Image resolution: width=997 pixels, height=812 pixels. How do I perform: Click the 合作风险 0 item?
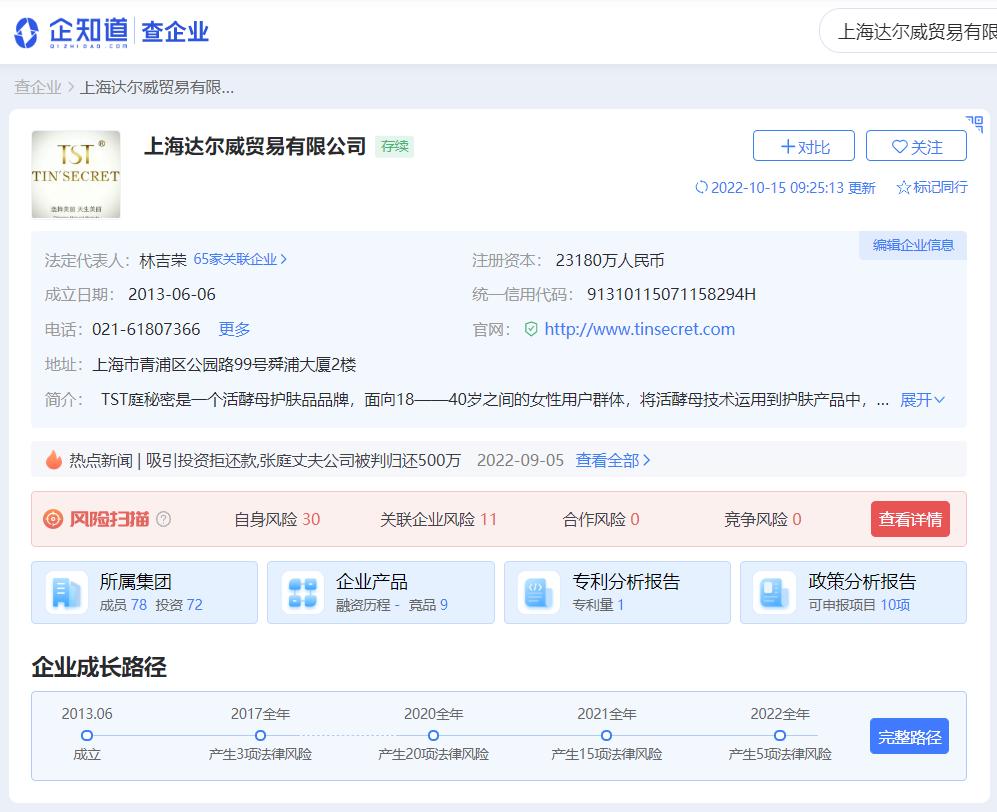(x=601, y=520)
